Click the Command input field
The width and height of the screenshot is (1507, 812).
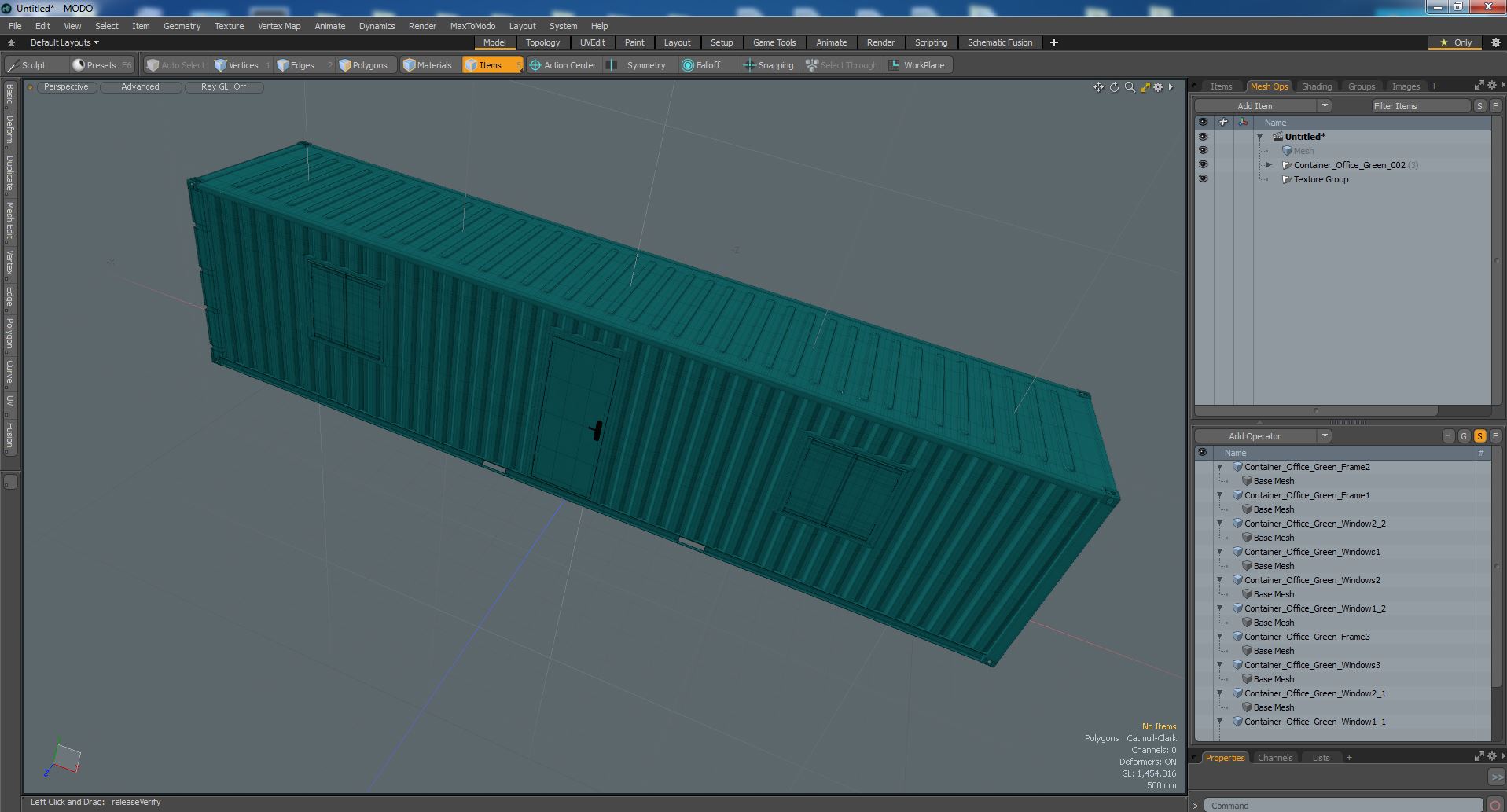[x=1342, y=806]
